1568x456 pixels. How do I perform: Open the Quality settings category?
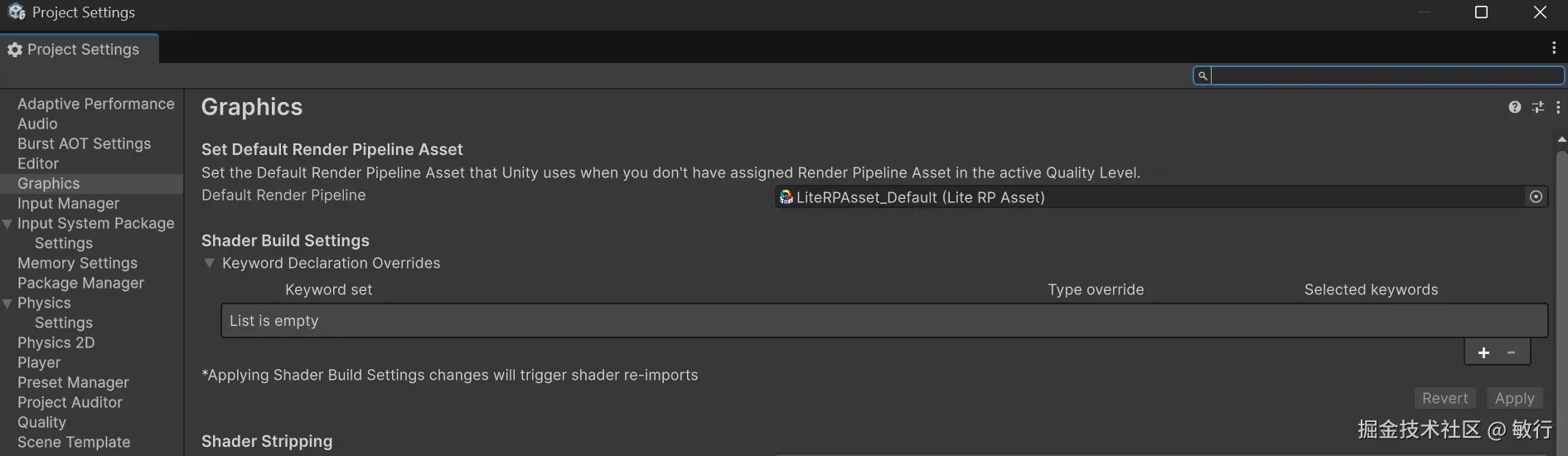tap(41, 422)
